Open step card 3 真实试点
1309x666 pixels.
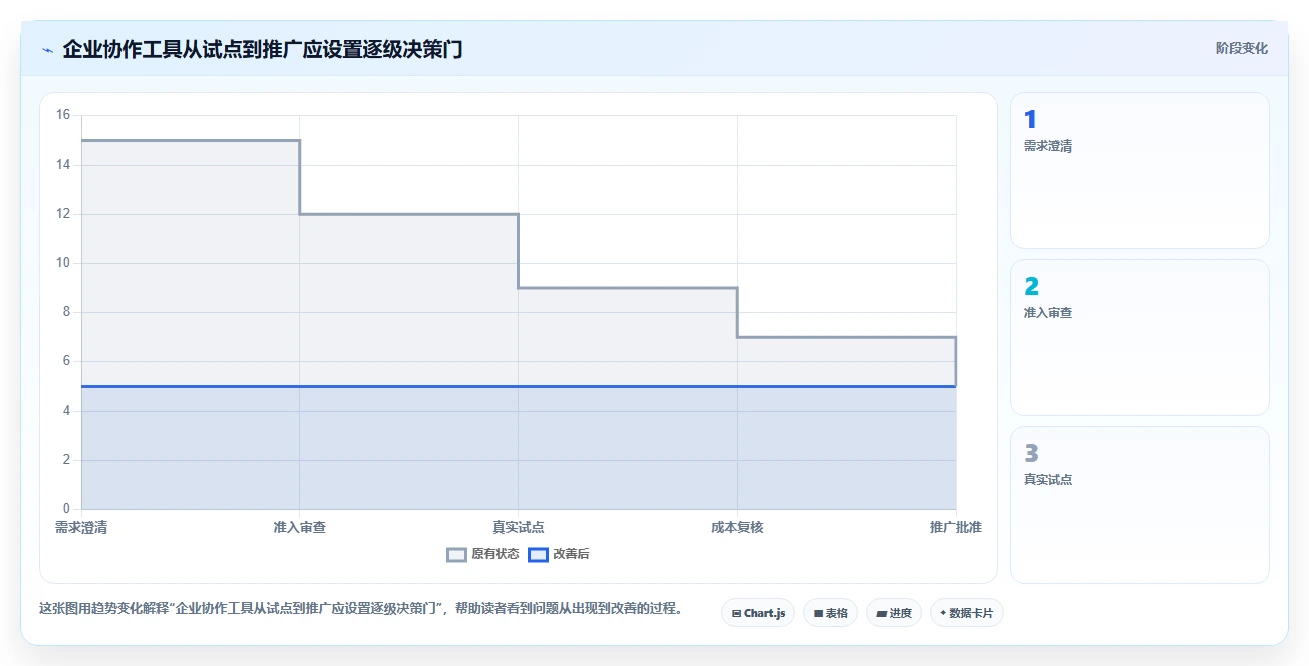[1140, 505]
